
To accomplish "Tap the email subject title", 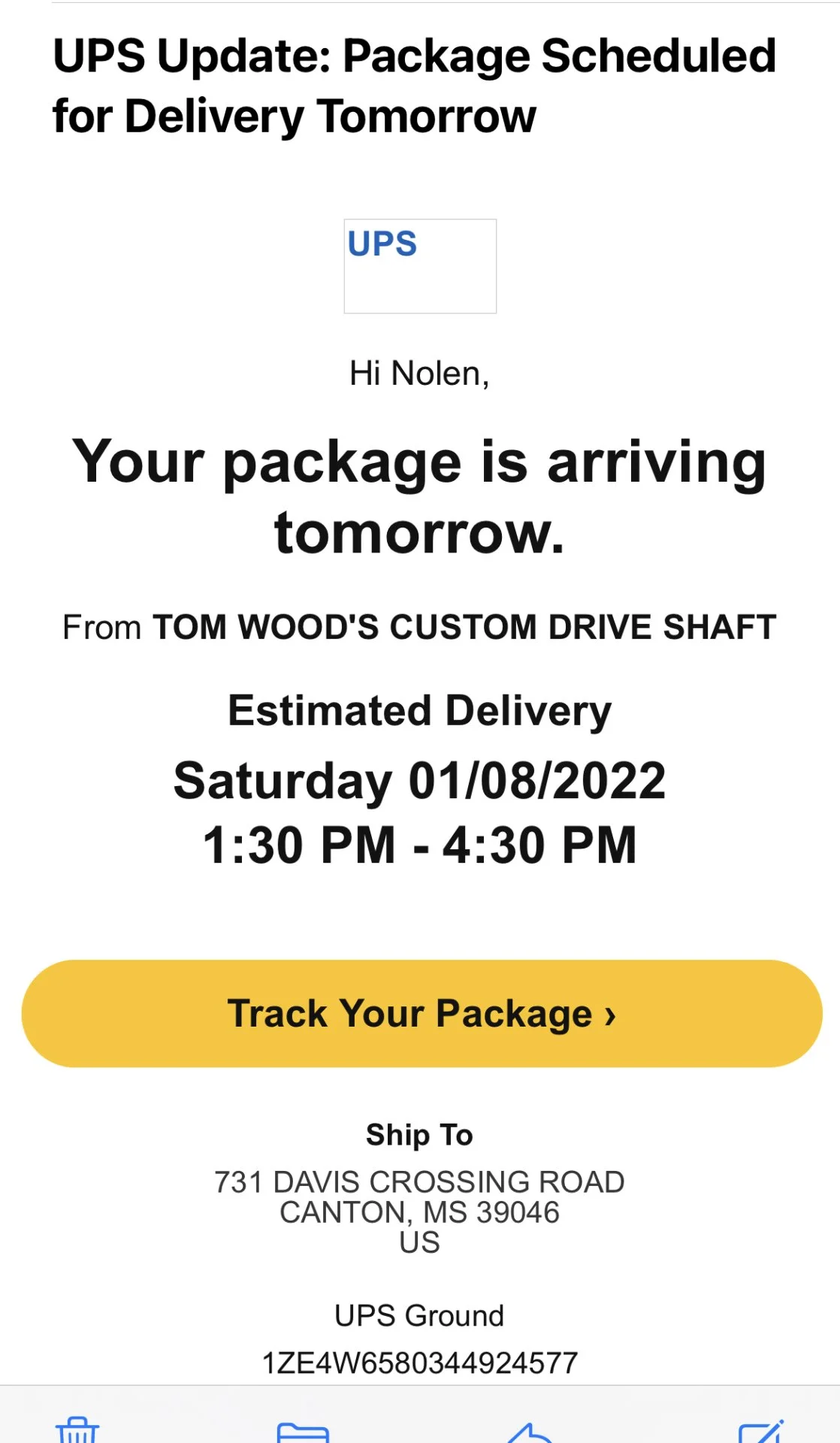I will coord(414,86).
